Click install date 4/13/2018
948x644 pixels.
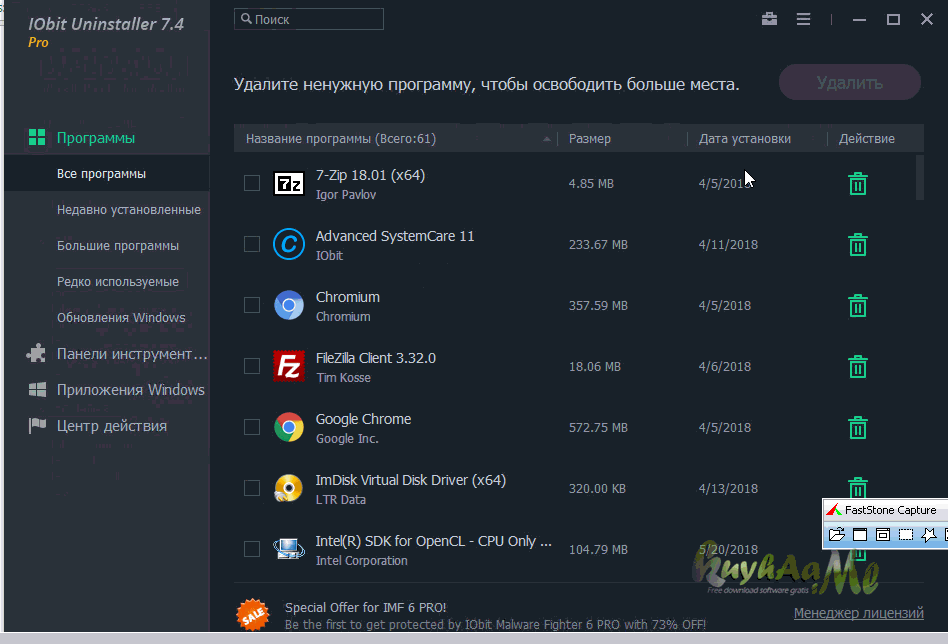point(728,489)
